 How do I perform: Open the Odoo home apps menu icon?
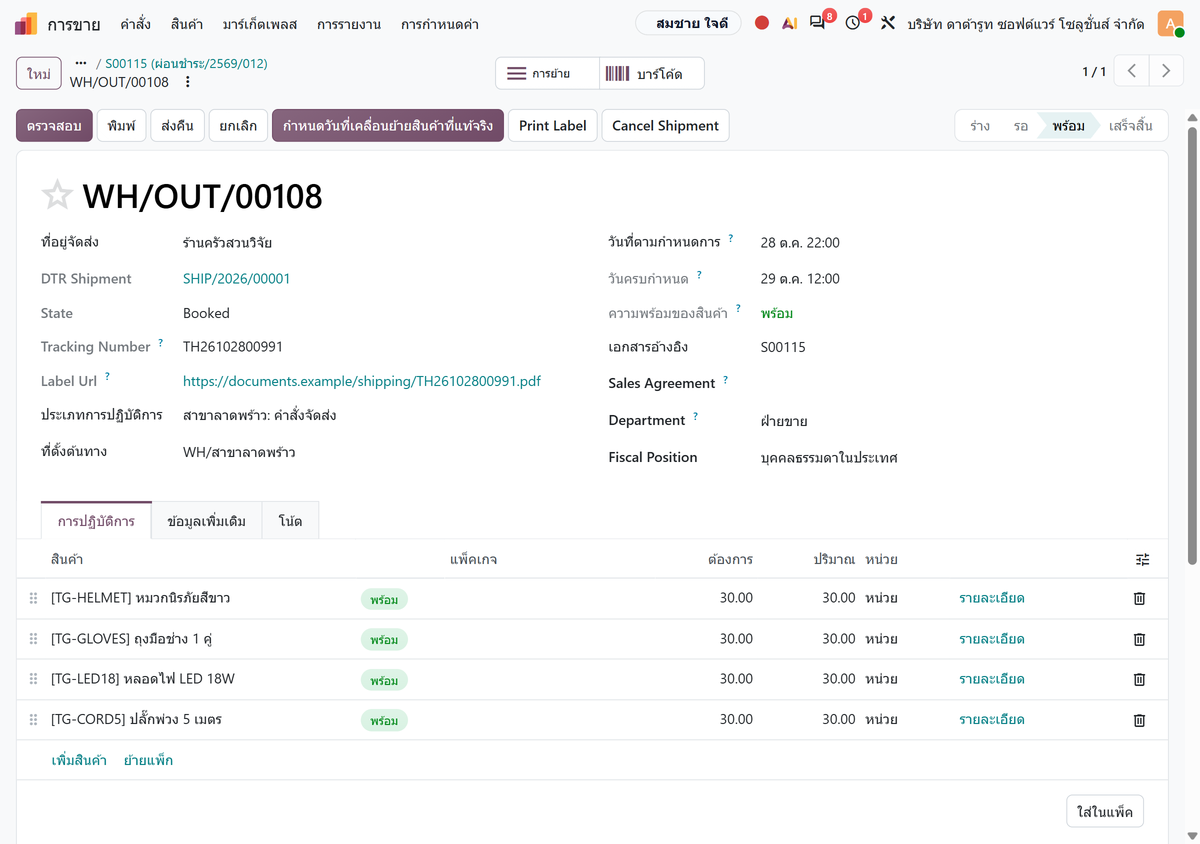coord(26,23)
